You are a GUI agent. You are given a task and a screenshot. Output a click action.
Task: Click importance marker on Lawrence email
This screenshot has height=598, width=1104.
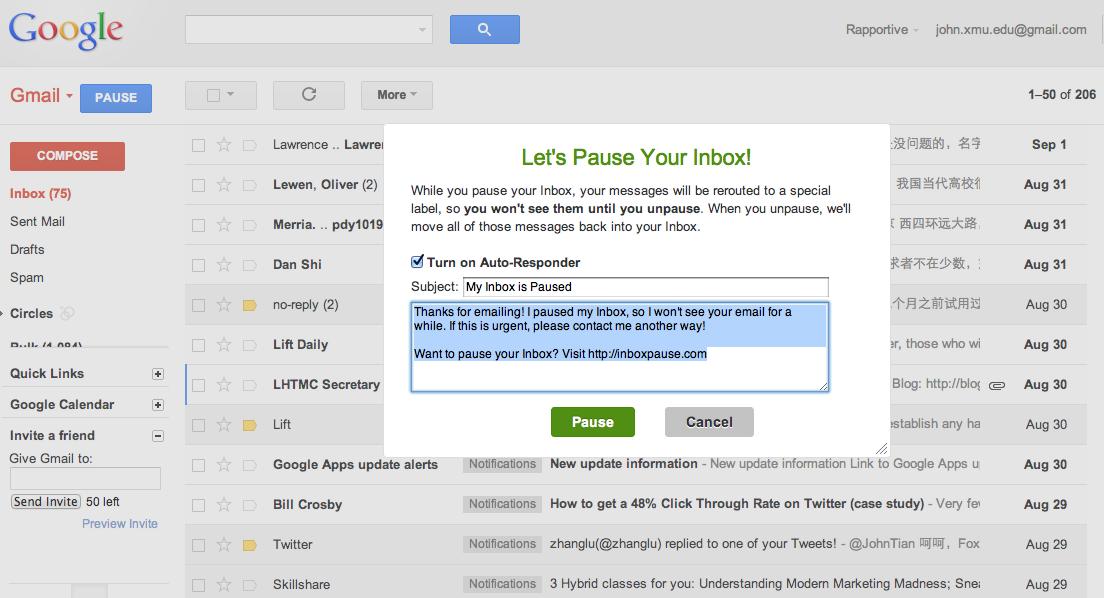249,145
